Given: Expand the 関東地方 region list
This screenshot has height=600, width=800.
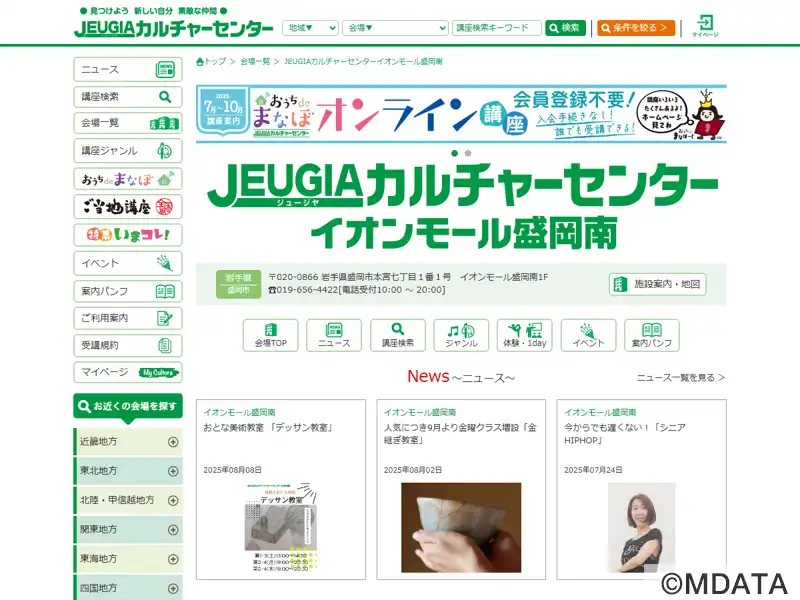Looking at the screenshot, I should coord(128,530).
